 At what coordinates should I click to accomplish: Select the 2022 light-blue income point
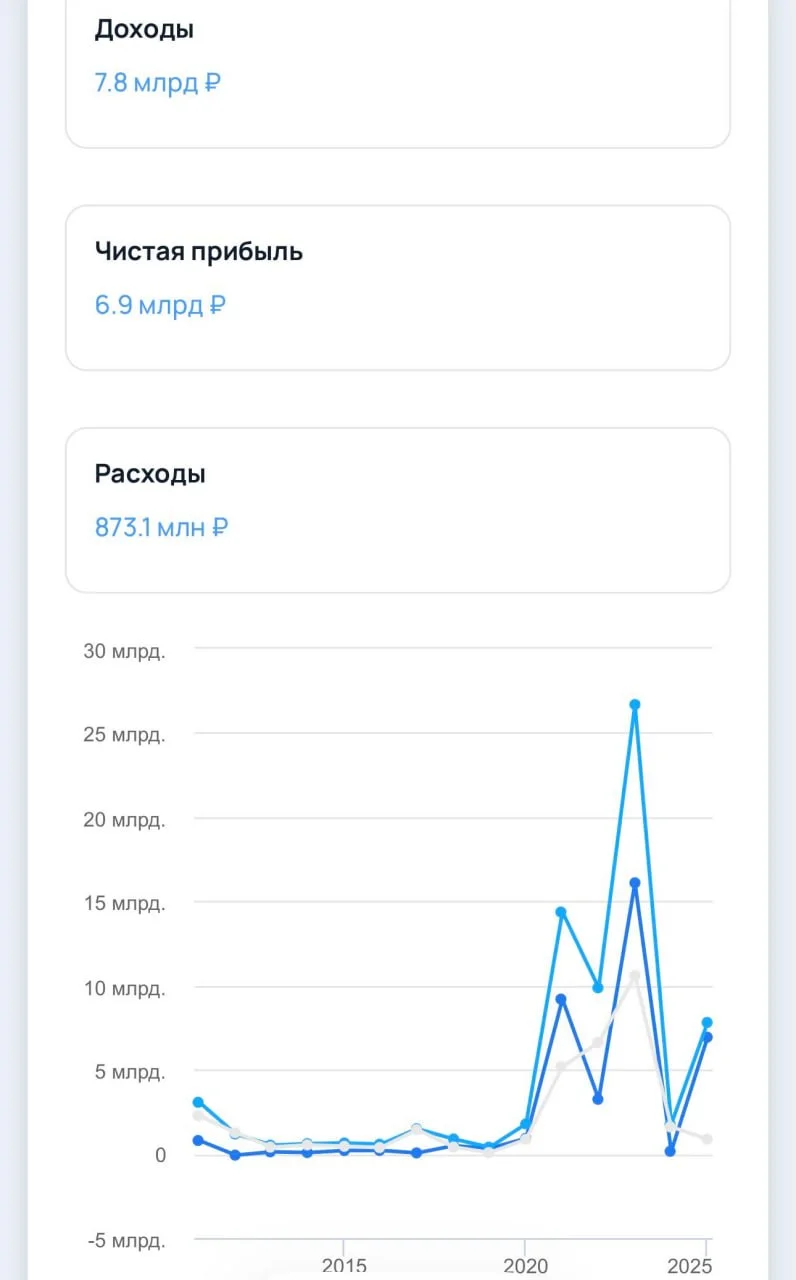(598, 987)
